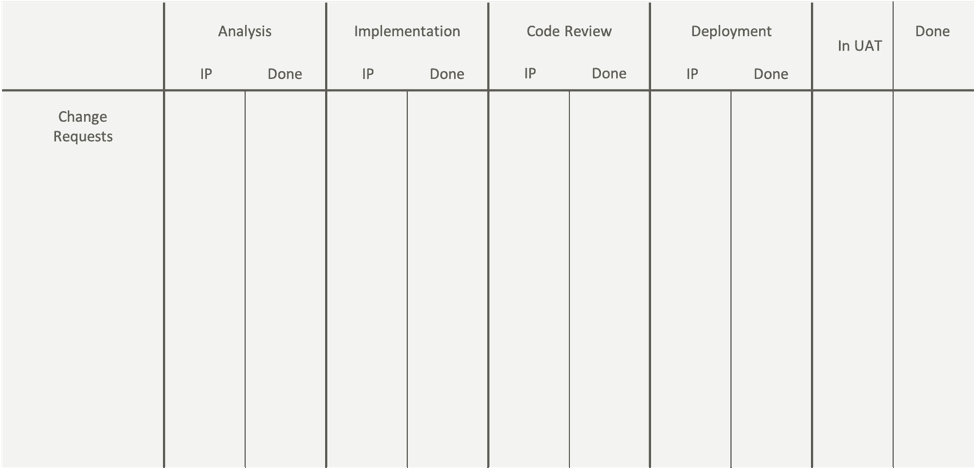Click the empty In UAT cell
The image size is (974, 468).
853,279
